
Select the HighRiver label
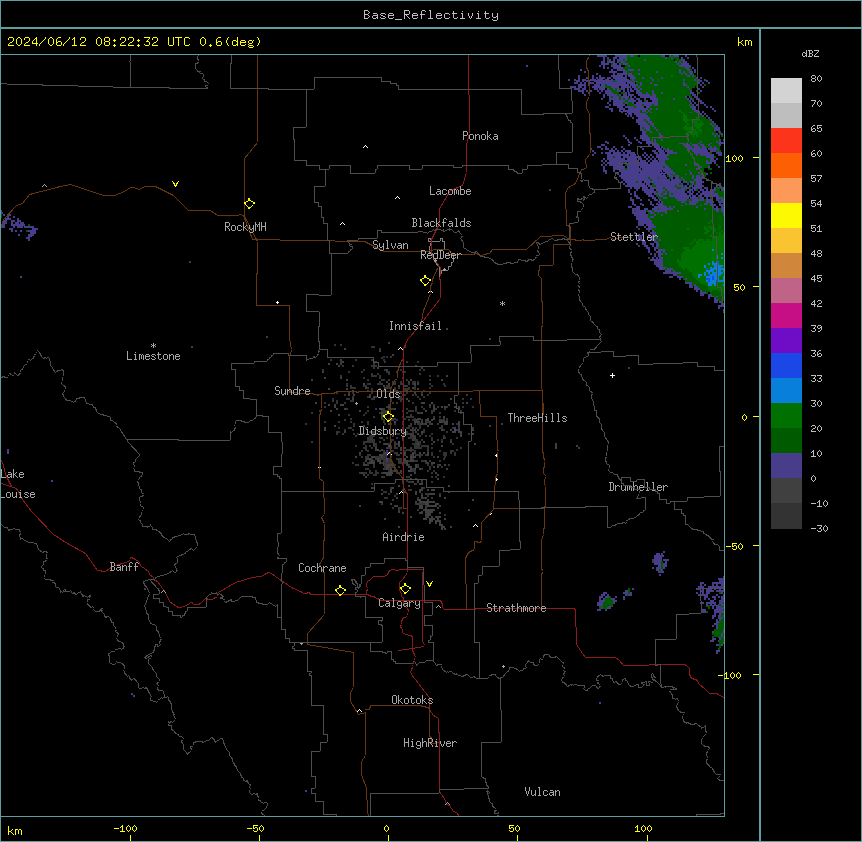point(430,743)
